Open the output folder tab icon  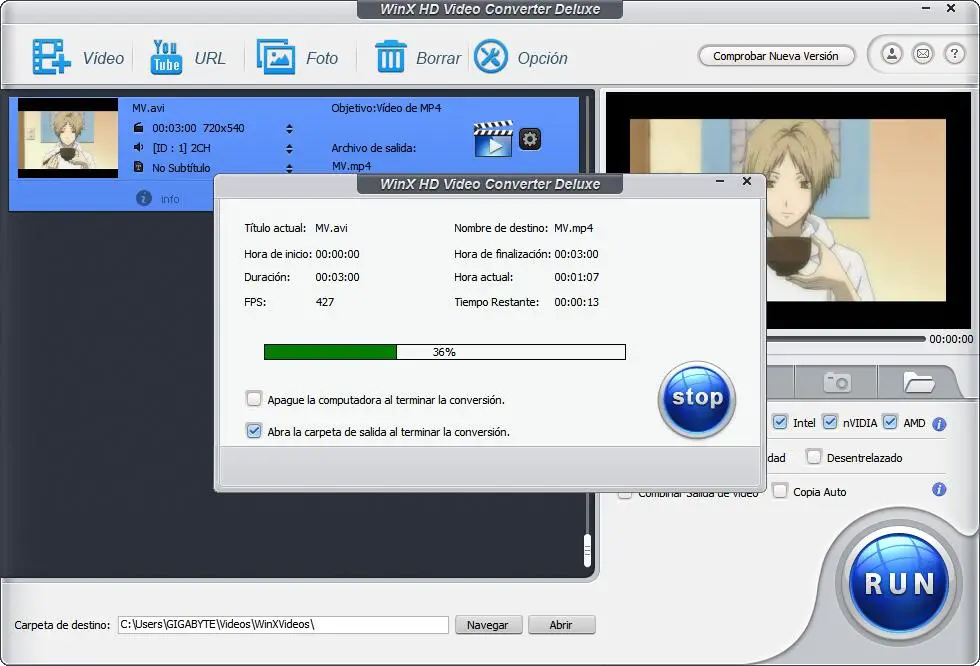[918, 382]
